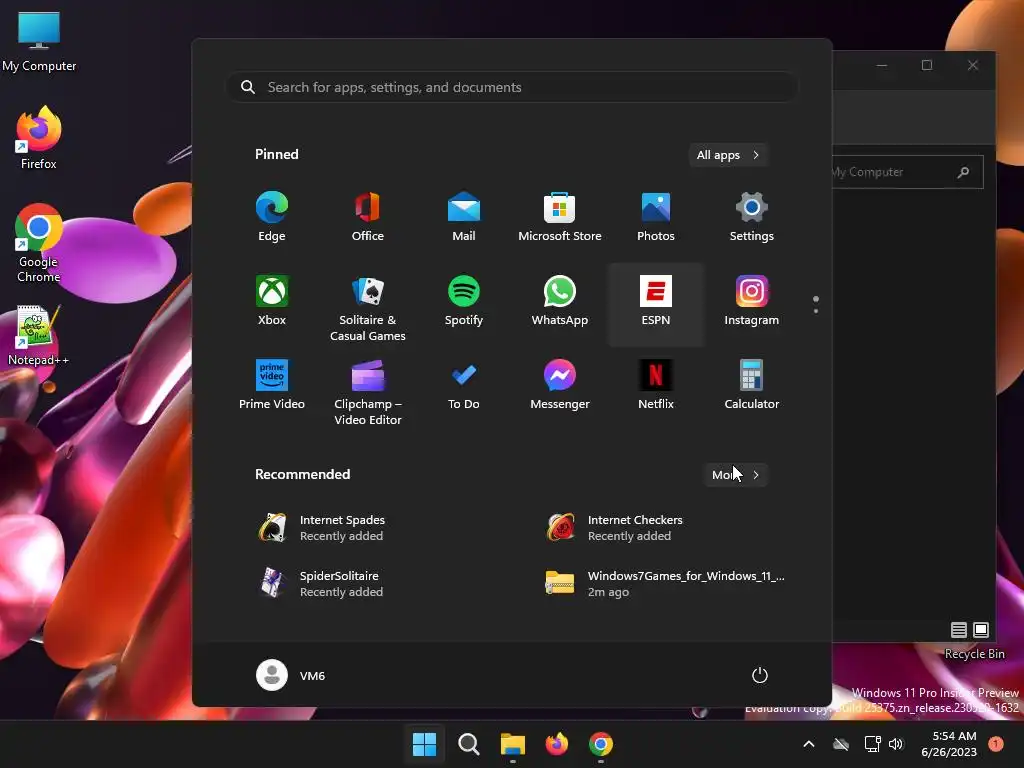
Task: Show hidden tray icons chevron
Action: 808,744
